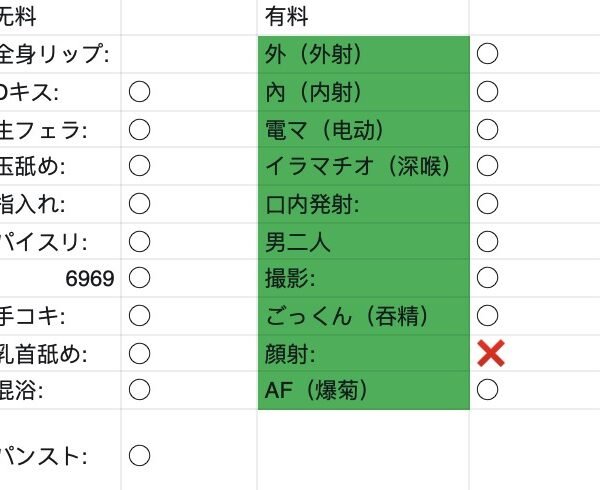The height and width of the screenshot is (490, 600).
Task: Click the 全身リップ: label cell
Action: click(60, 54)
